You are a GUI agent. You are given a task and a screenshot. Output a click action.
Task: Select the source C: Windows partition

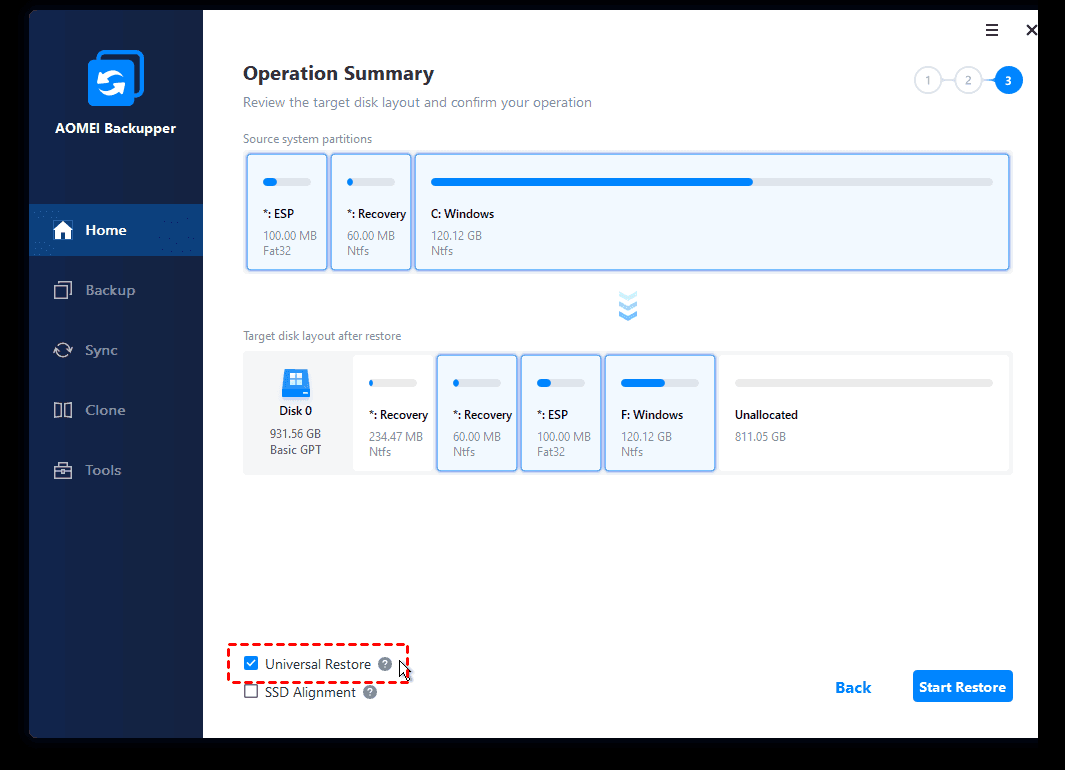[x=711, y=212]
